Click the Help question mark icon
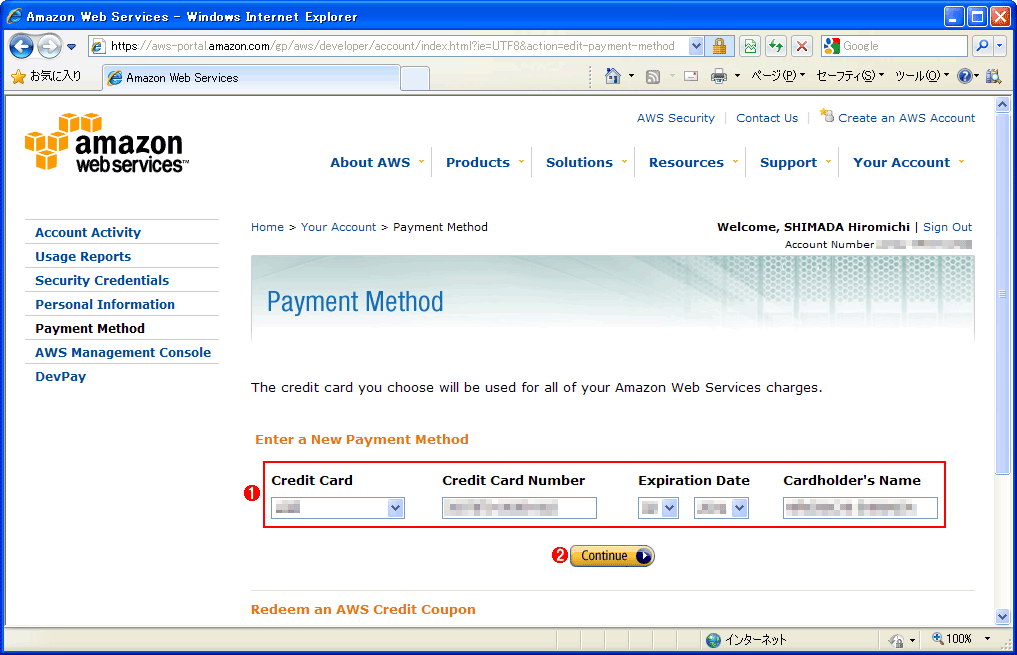 [x=964, y=77]
